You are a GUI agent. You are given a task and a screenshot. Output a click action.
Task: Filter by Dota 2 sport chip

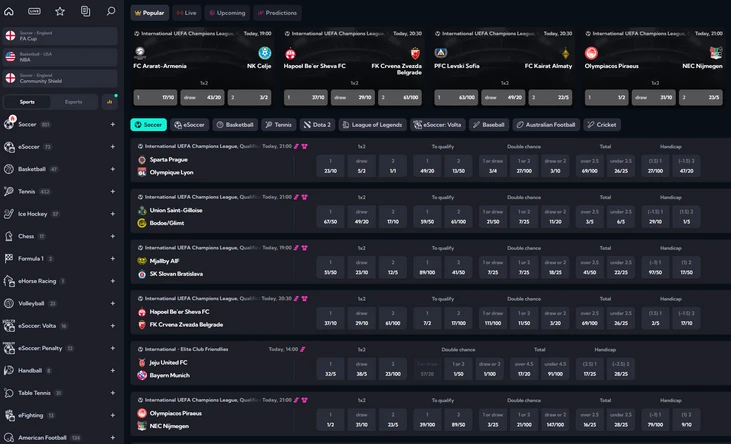pyautogui.click(x=317, y=125)
